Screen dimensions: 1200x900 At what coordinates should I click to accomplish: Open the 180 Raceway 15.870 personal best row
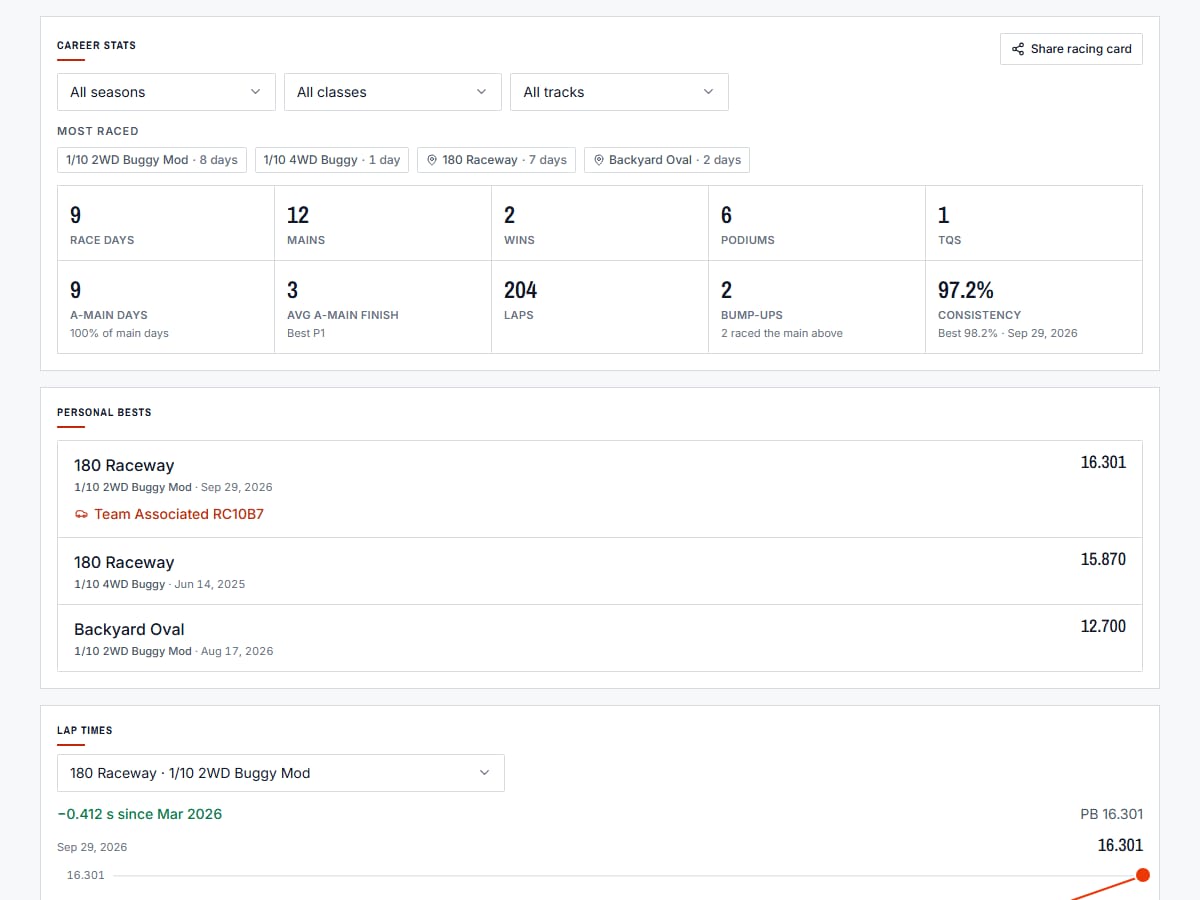click(x=600, y=571)
